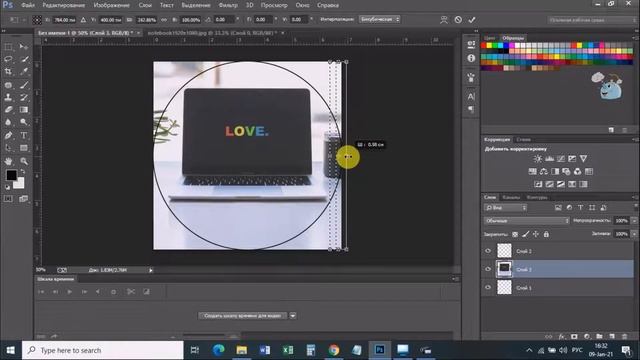
Task: Toggle lock transparent pixels
Action: click(x=515, y=234)
